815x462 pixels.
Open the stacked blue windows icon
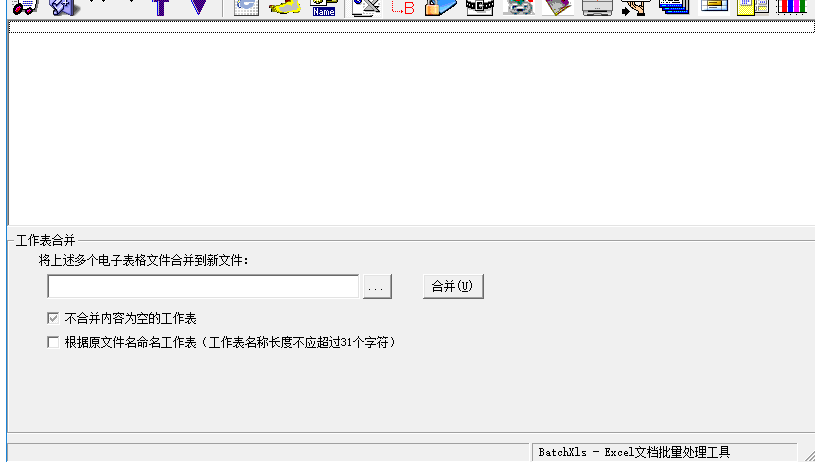[x=674, y=7]
